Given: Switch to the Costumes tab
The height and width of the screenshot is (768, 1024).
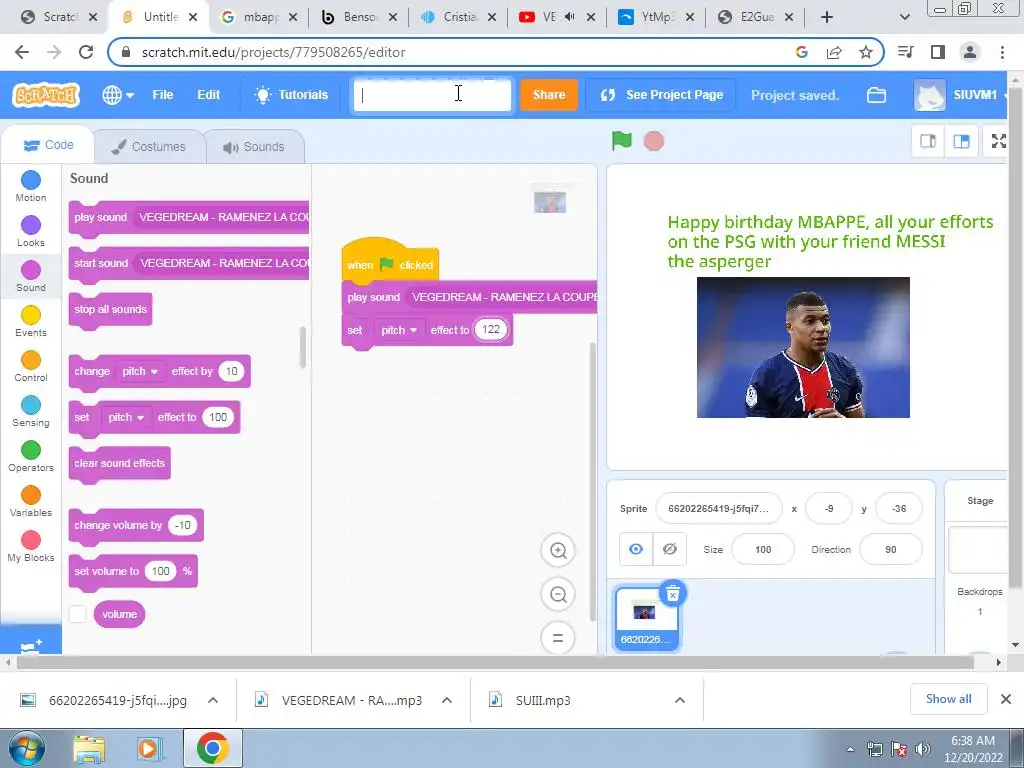Looking at the screenshot, I should [149, 146].
